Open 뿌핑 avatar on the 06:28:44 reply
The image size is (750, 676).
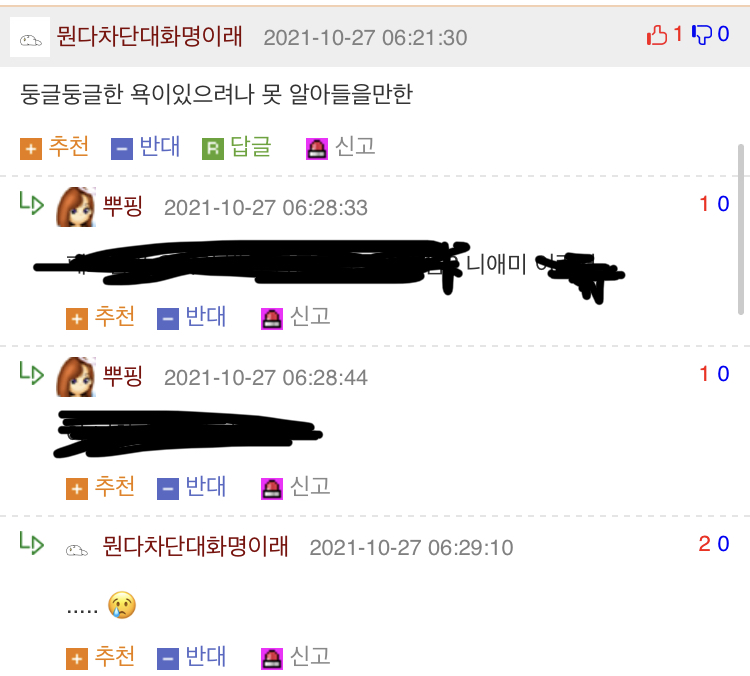point(76,377)
